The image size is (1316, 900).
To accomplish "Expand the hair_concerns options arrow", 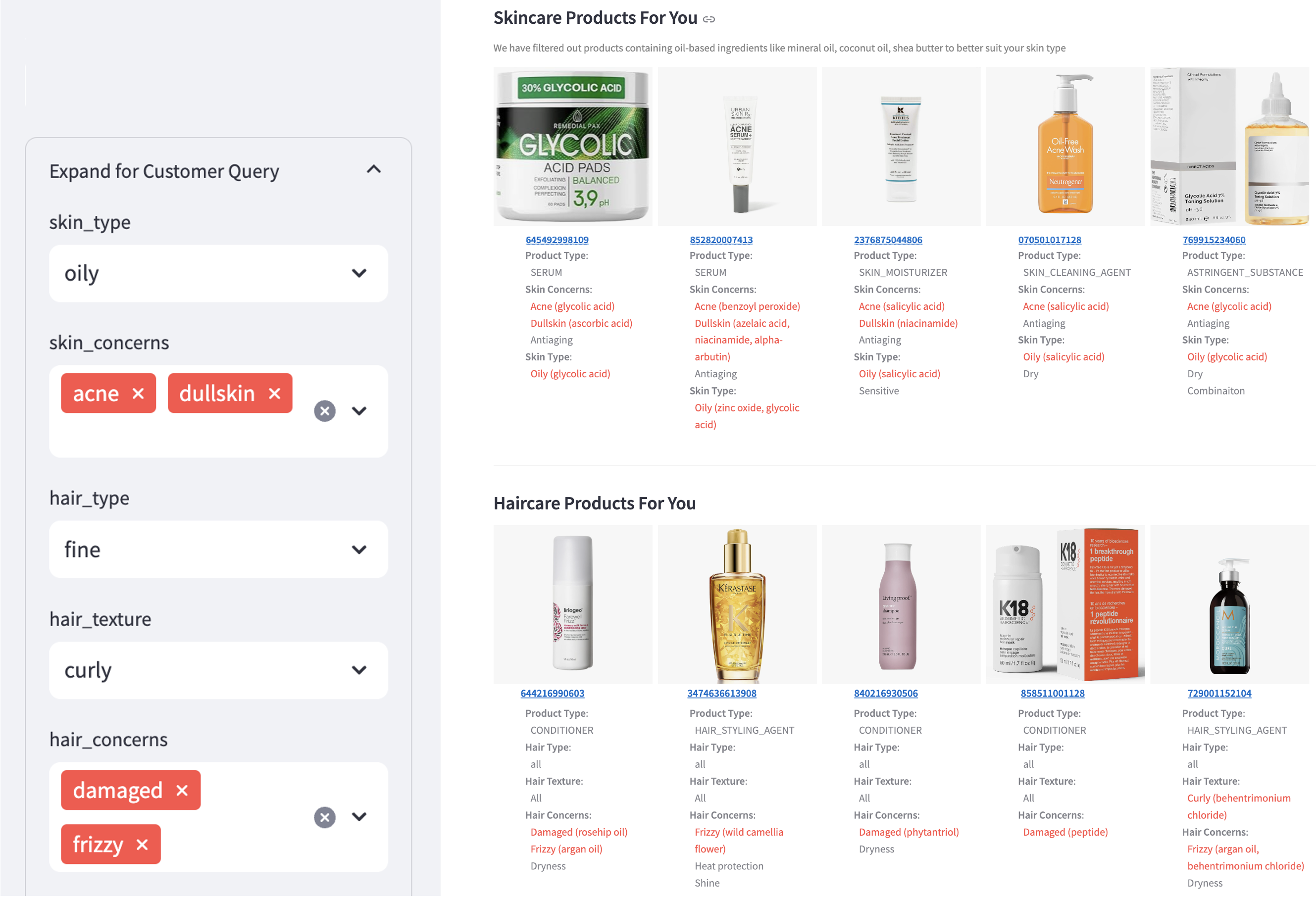I will click(359, 817).
